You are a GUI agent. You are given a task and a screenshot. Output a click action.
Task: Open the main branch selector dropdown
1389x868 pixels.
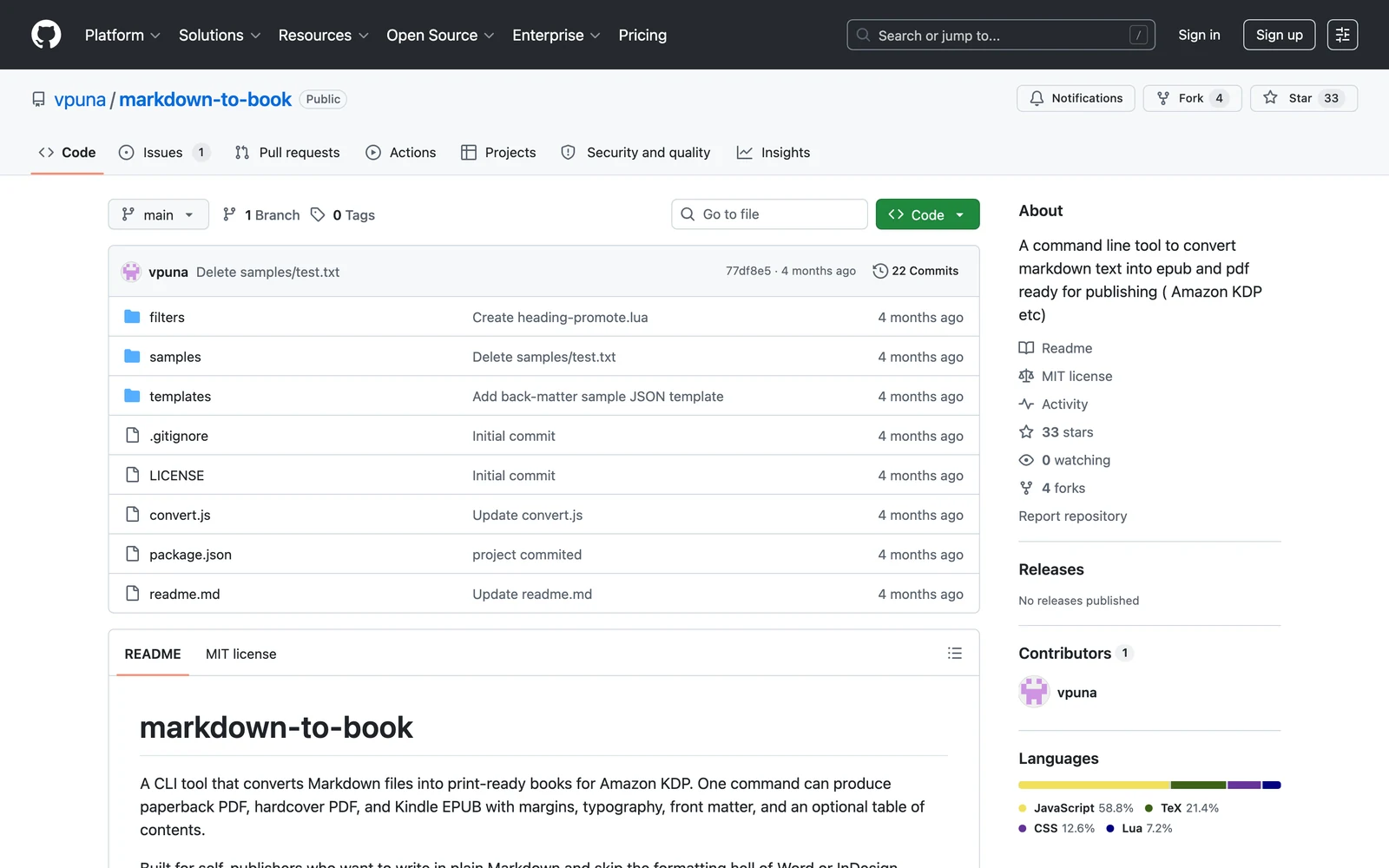coord(158,214)
